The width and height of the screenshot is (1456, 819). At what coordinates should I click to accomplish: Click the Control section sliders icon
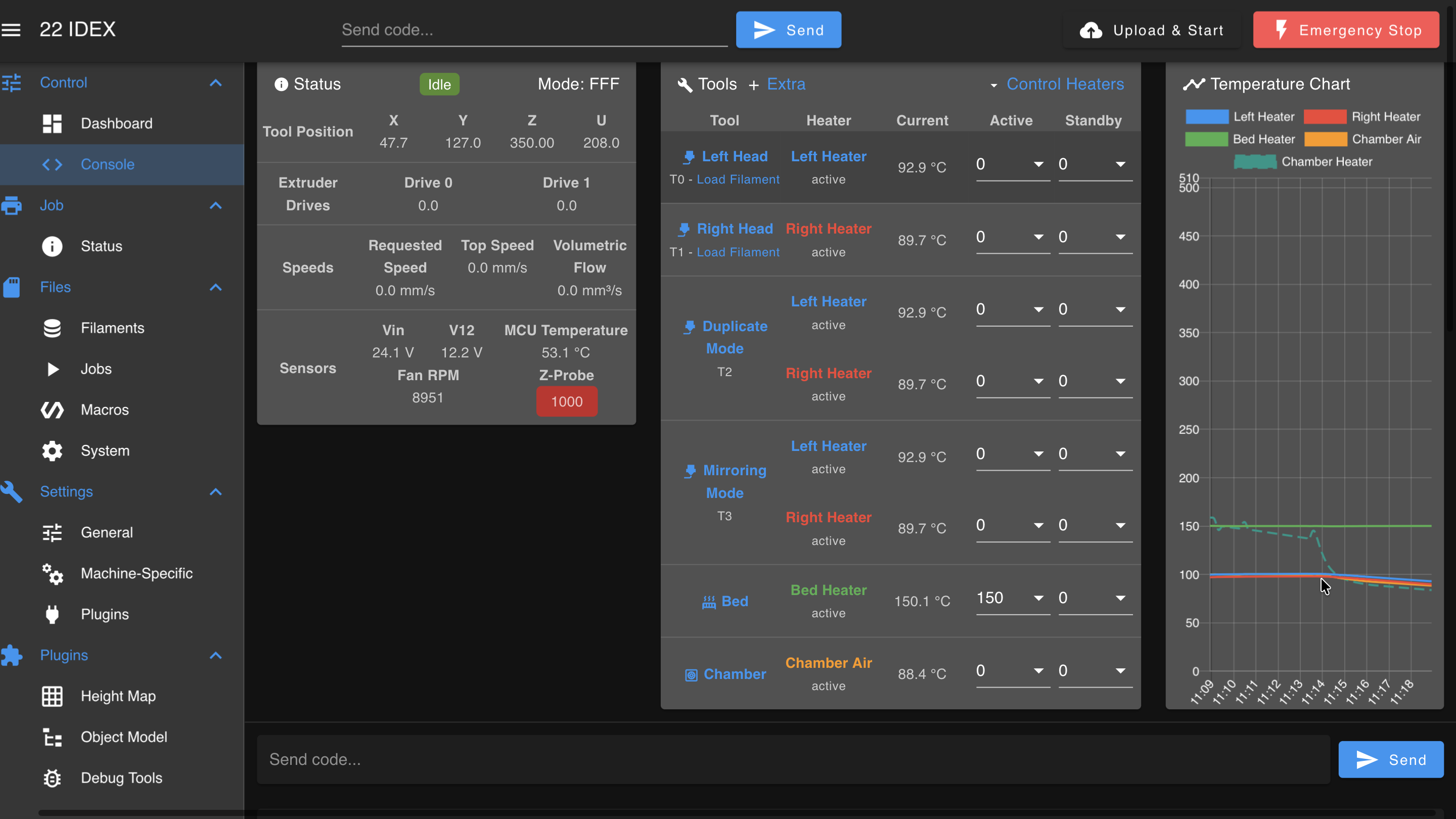11,82
